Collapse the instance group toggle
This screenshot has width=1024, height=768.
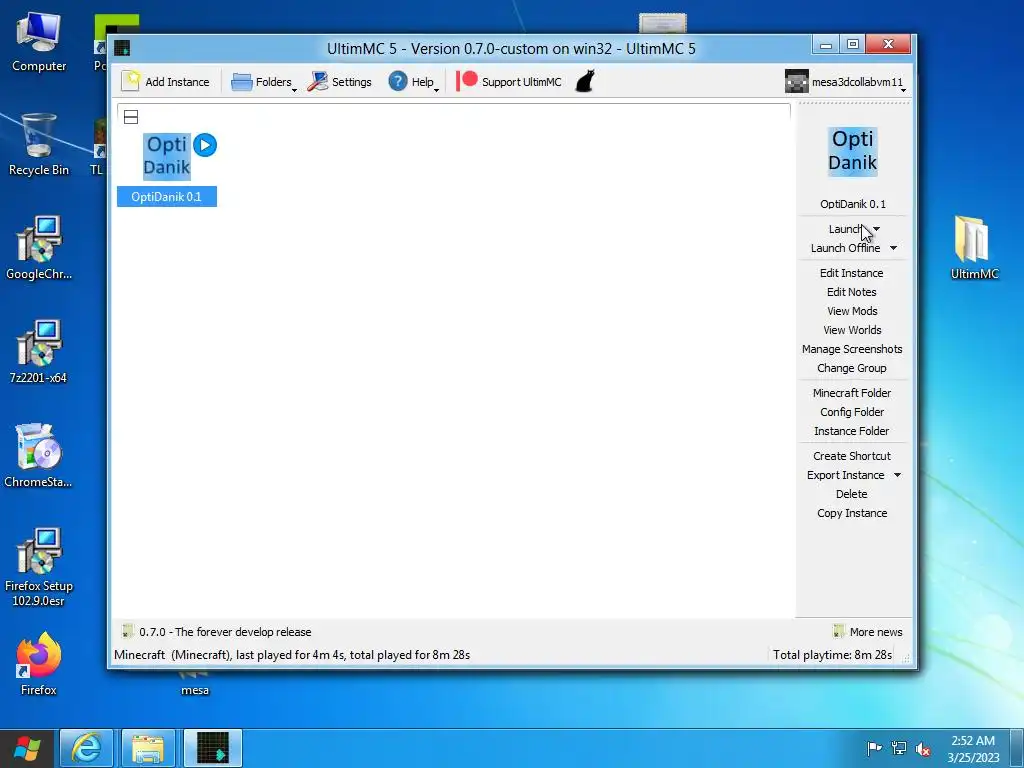131,117
